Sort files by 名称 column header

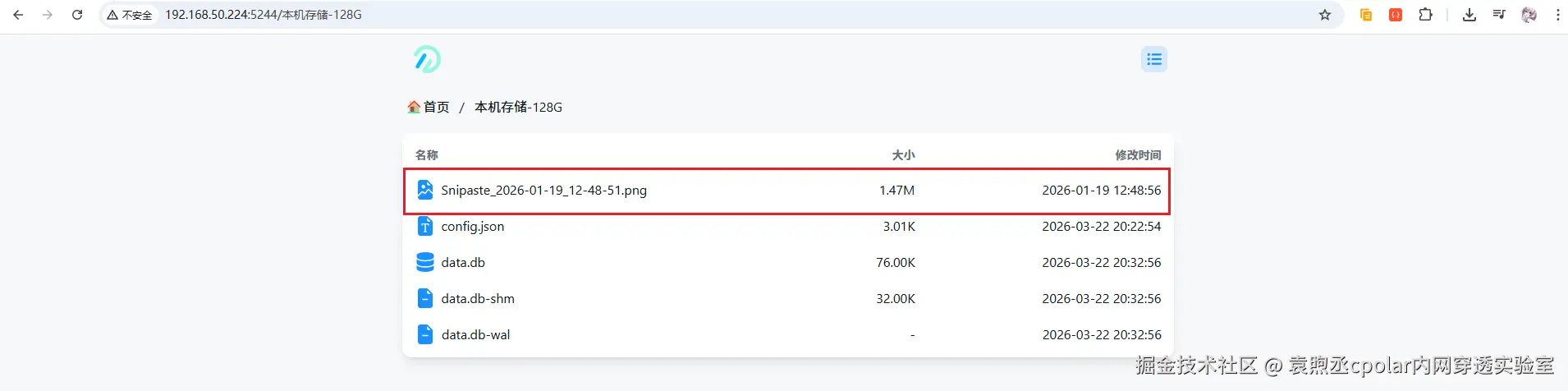pos(427,154)
